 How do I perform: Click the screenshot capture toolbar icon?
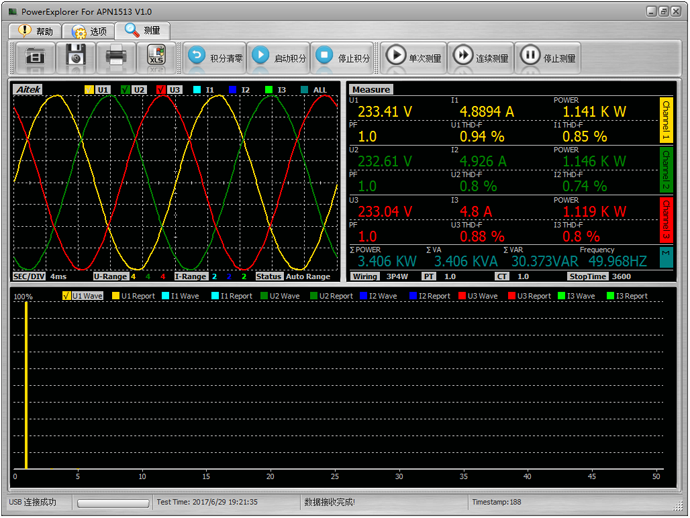pos(35,57)
